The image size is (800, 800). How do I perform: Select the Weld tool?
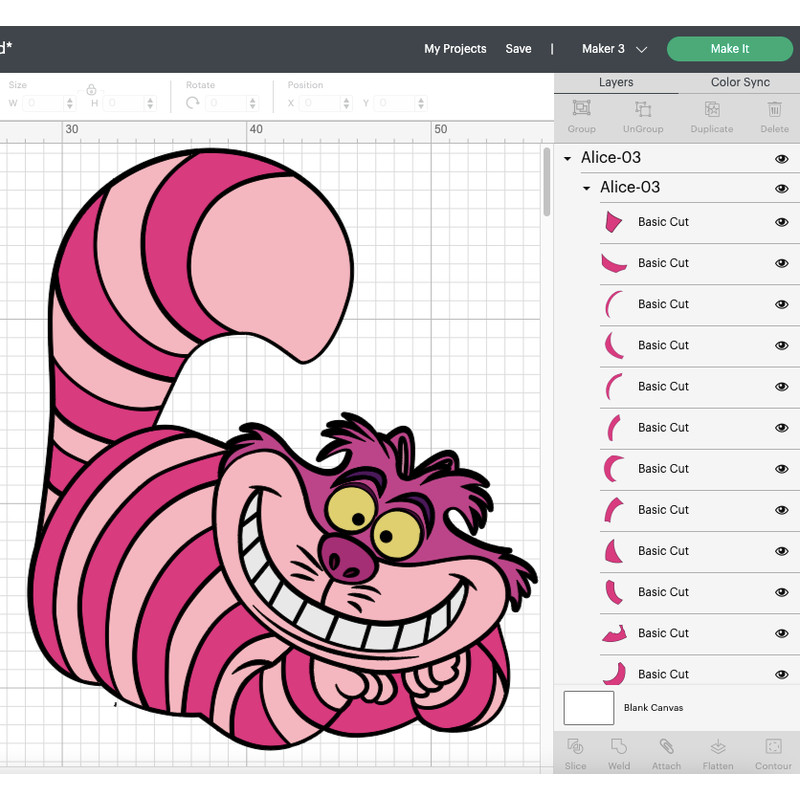619,753
